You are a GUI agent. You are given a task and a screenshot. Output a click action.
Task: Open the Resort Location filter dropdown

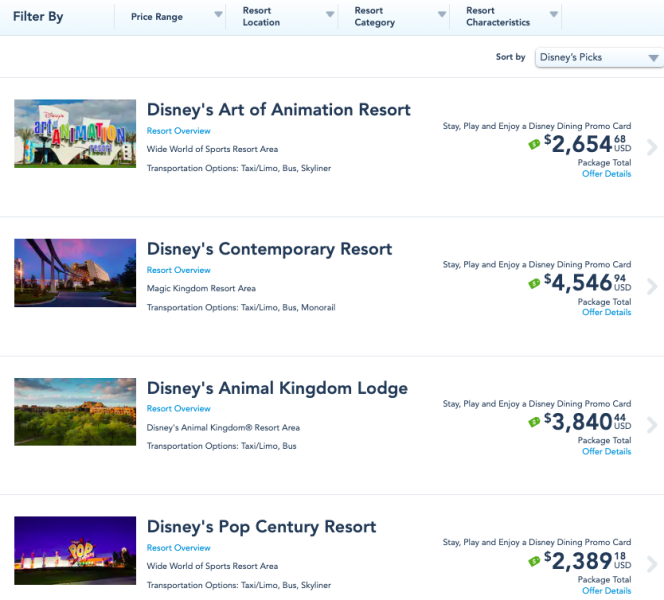point(287,17)
